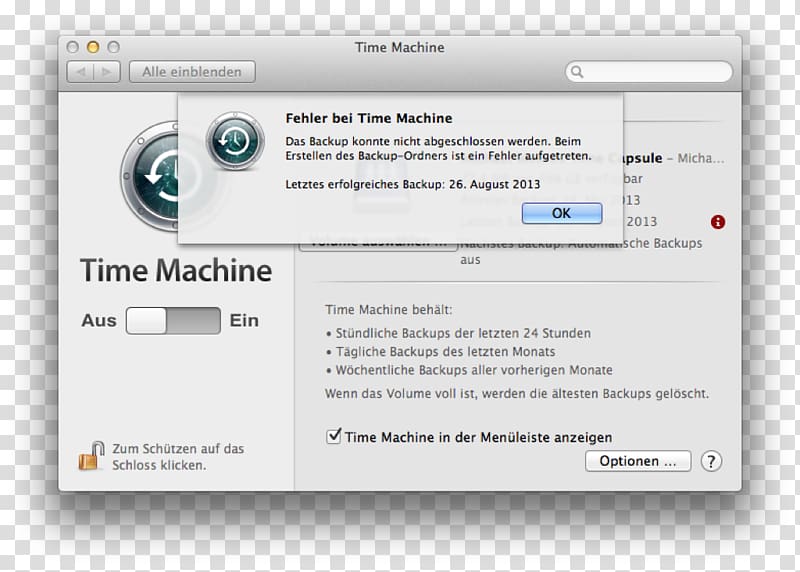This screenshot has height=572, width=800.
Task: Click 'Wenn das Volume voll ist' sentence
Action: (517, 393)
